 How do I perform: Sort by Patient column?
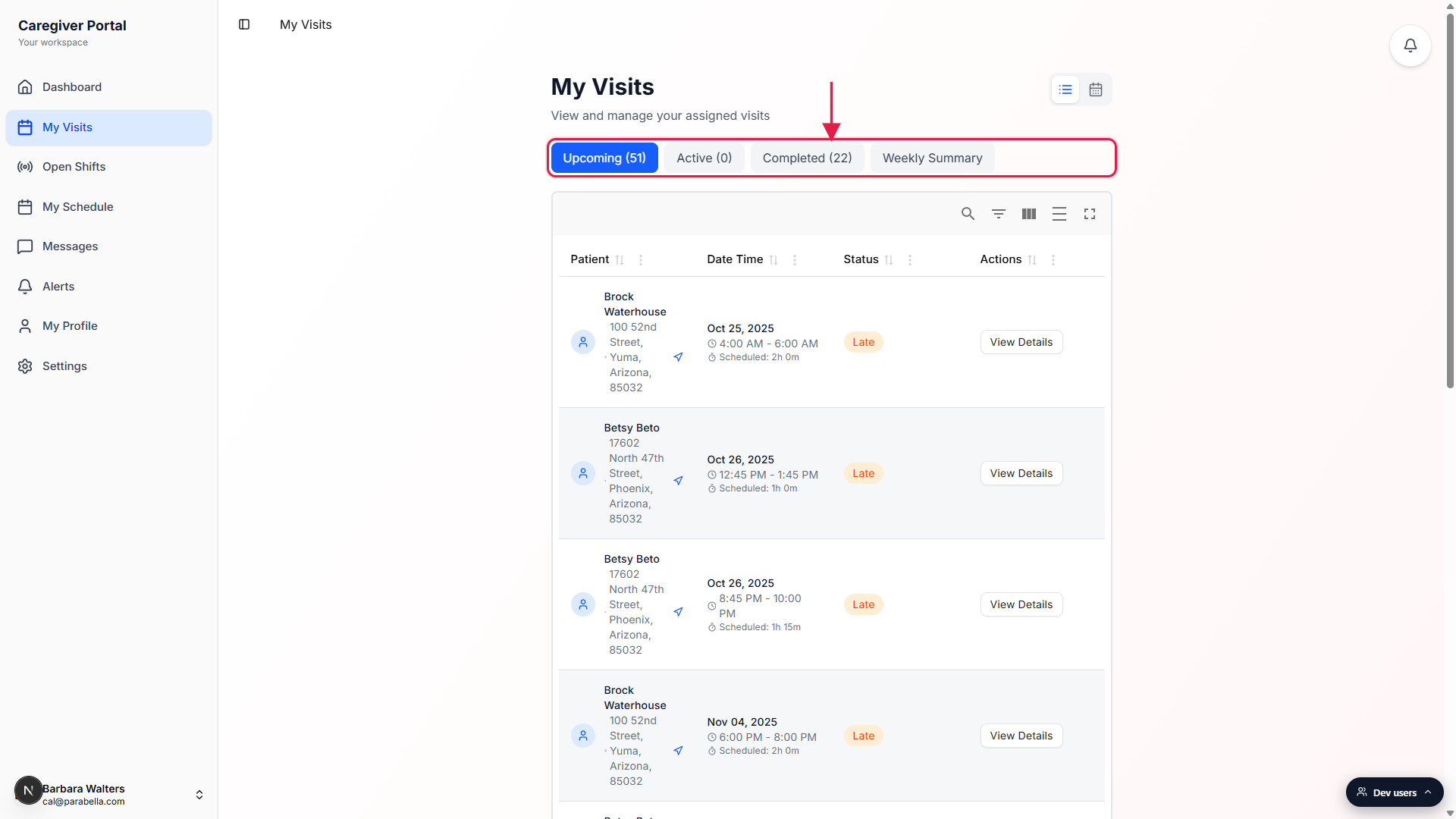click(x=620, y=260)
